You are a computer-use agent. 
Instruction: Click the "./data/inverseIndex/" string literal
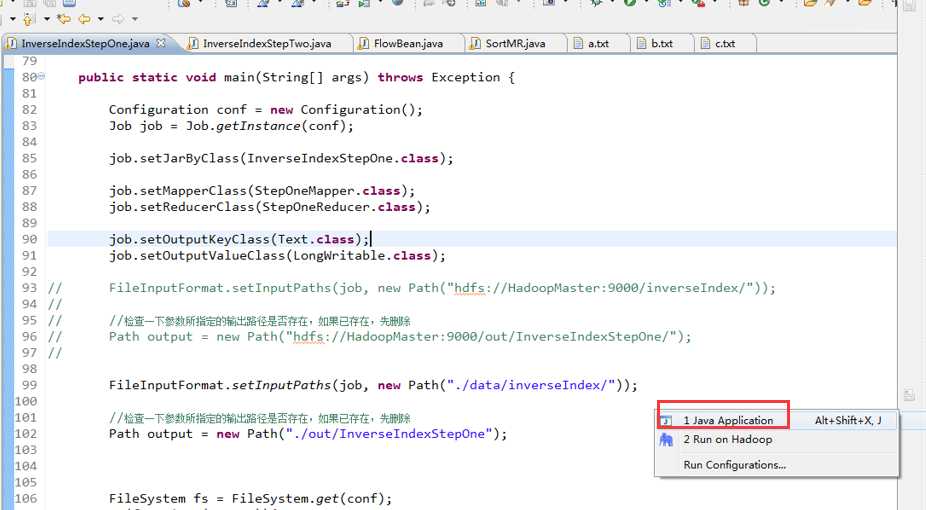coord(532,385)
